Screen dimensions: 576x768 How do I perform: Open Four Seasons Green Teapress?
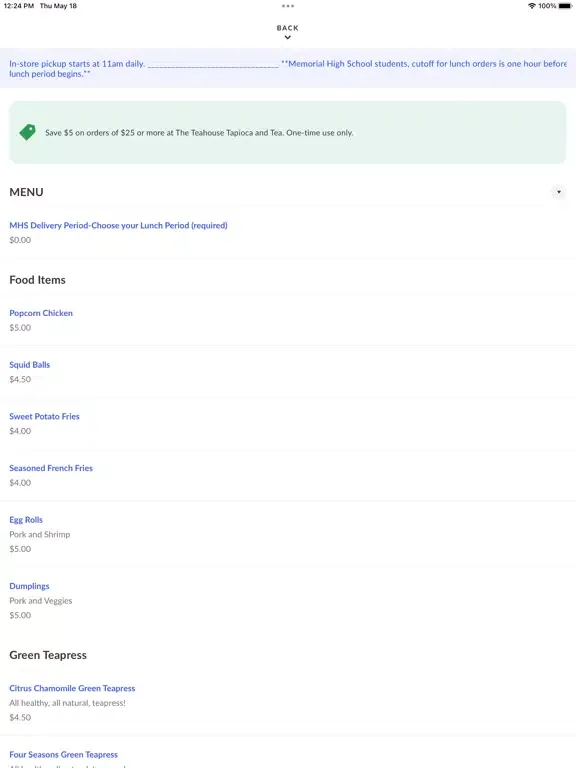[64, 754]
